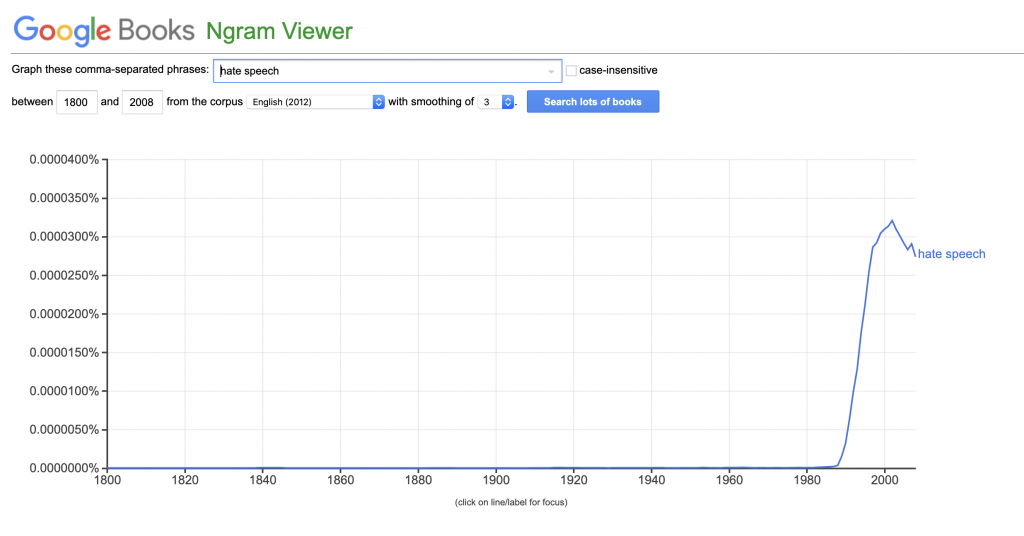Click the peak of the blue graph line
The height and width of the screenshot is (536, 1024).
tap(891, 221)
